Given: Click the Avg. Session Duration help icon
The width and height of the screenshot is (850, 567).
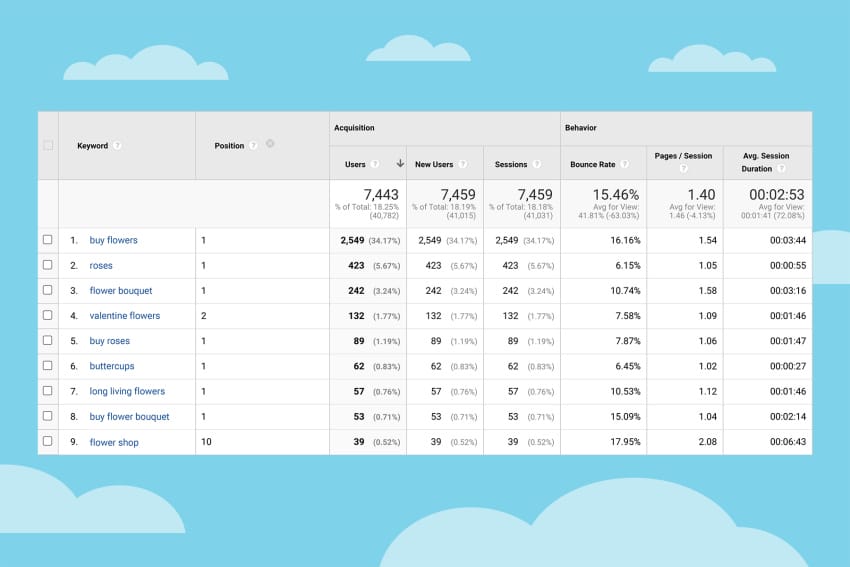Looking at the screenshot, I should point(781,169).
